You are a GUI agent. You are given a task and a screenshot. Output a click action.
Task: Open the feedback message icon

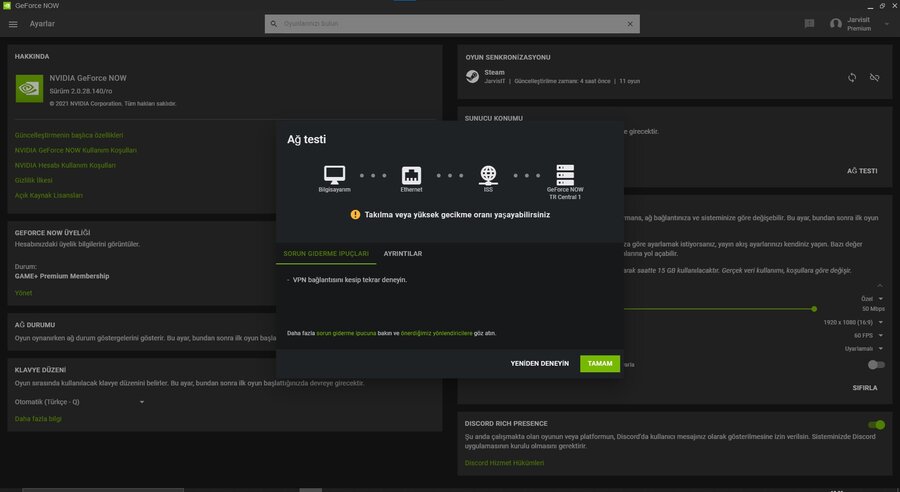pos(809,24)
